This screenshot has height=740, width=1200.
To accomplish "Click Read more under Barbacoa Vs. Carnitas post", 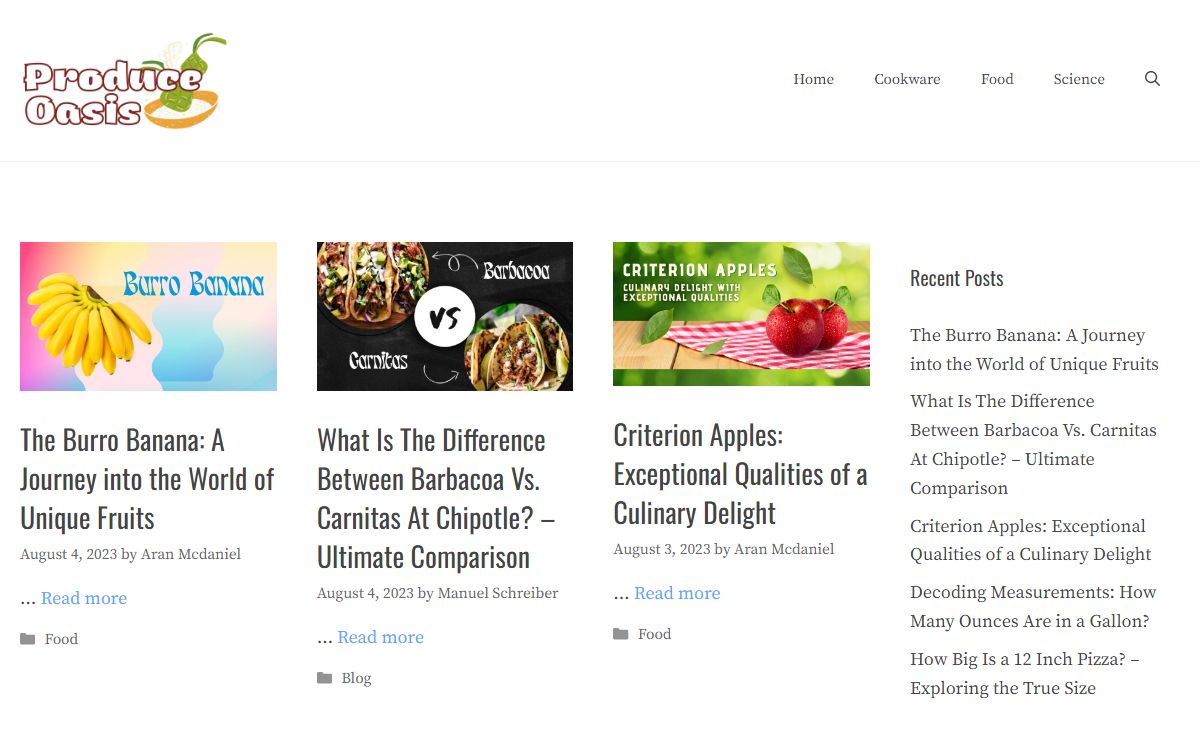I will pyautogui.click(x=380, y=637).
